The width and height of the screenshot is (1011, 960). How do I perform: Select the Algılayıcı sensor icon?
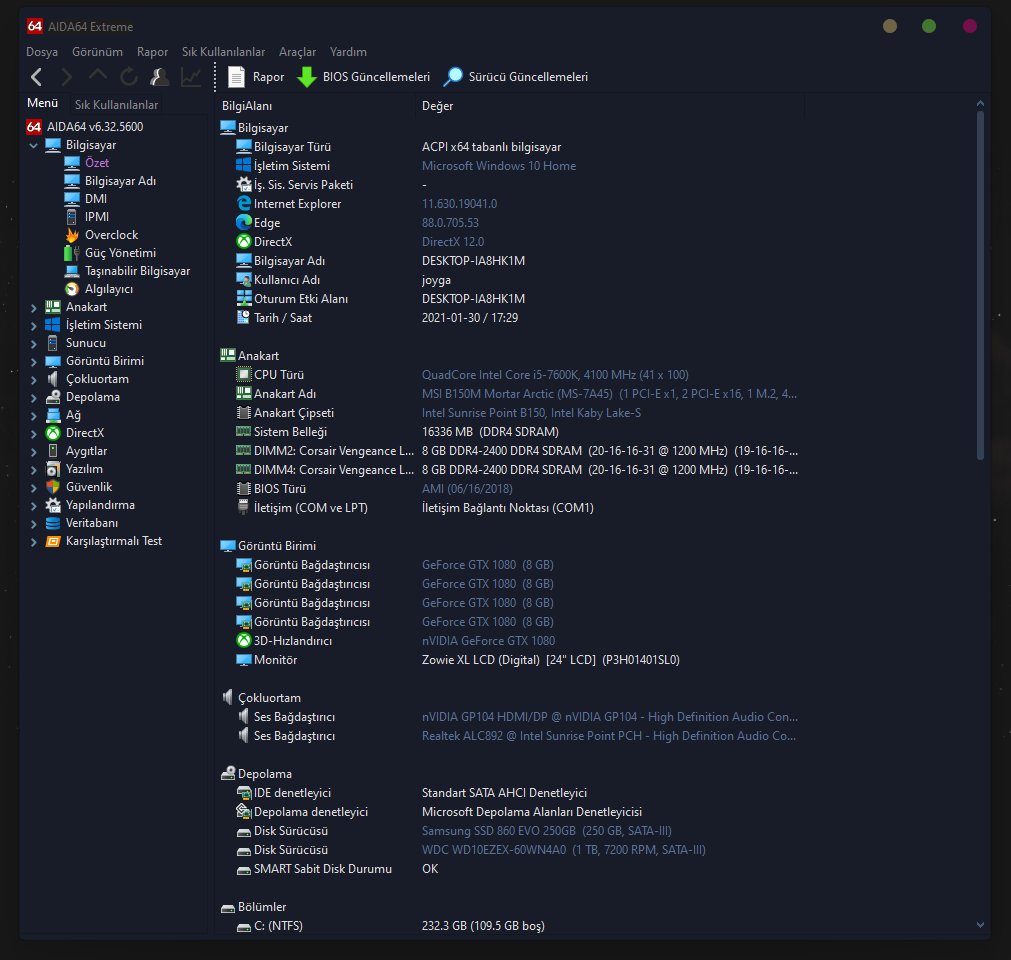[72, 289]
